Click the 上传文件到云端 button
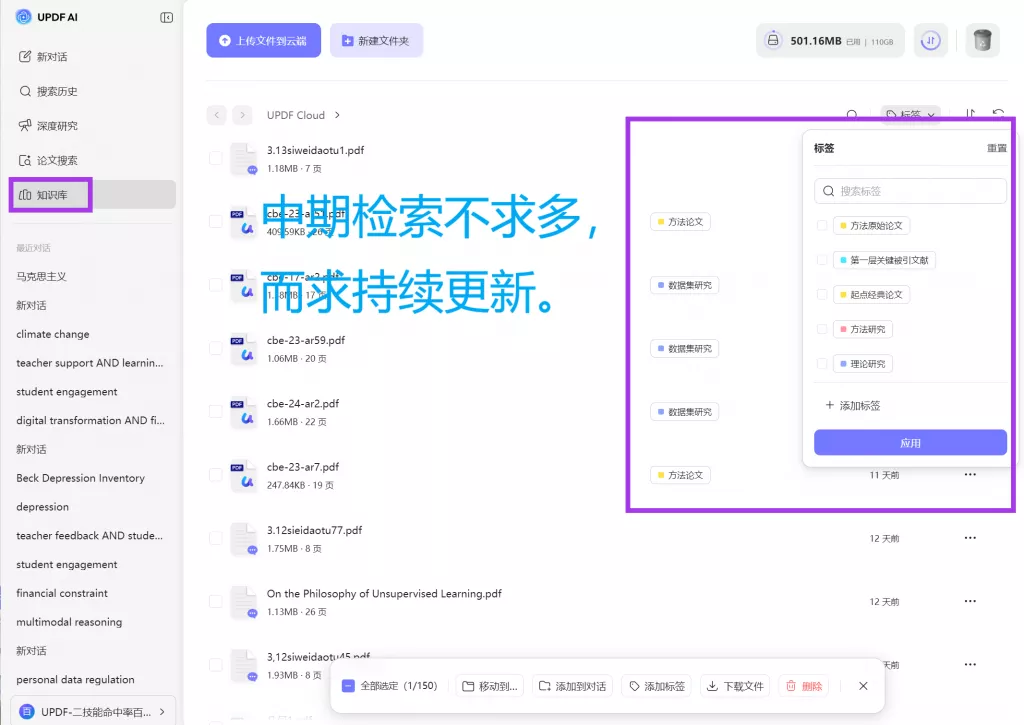This screenshot has width=1024, height=725. [263, 40]
